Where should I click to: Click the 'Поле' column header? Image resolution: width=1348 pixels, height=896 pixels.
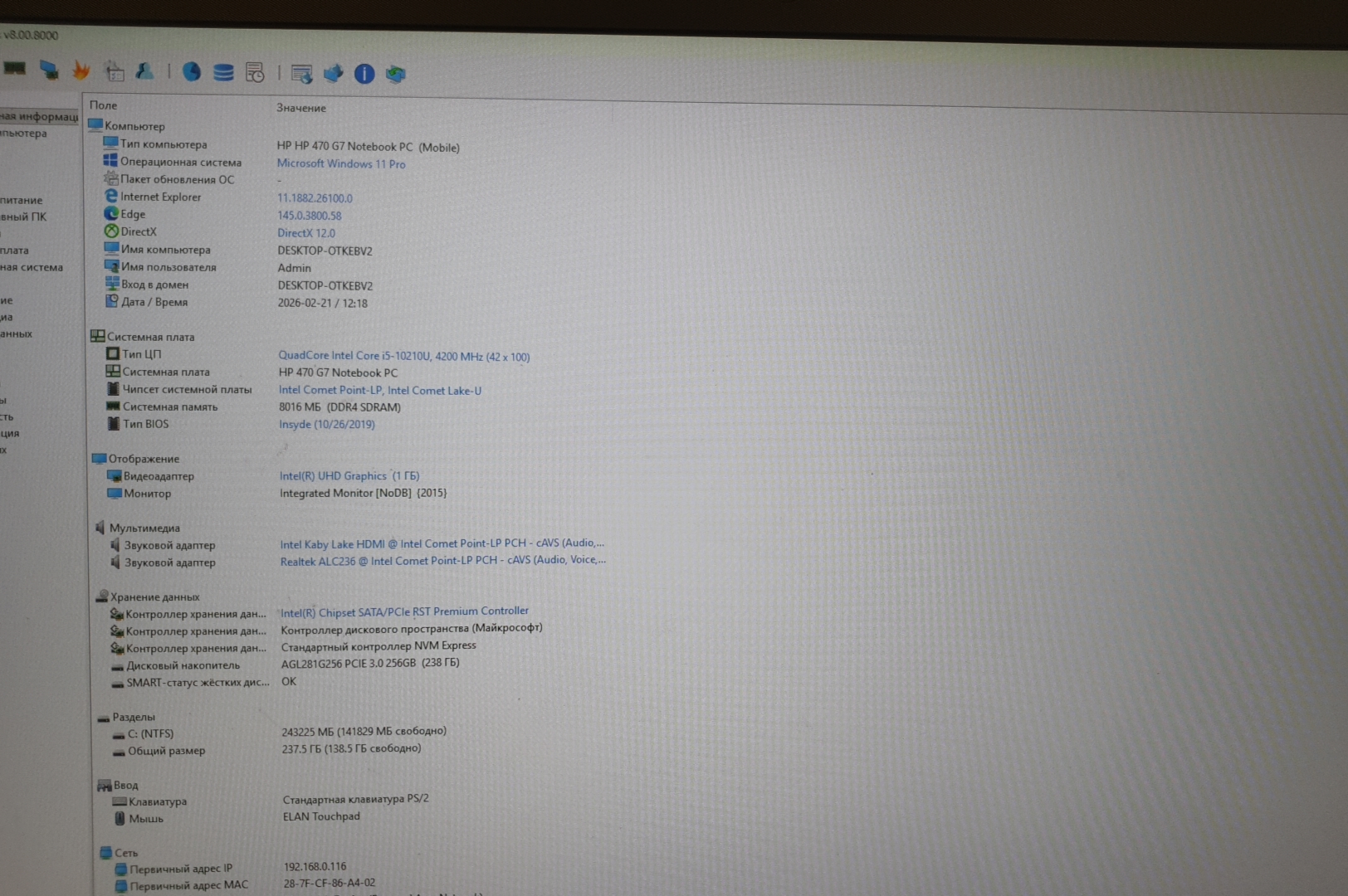tap(104, 105)
